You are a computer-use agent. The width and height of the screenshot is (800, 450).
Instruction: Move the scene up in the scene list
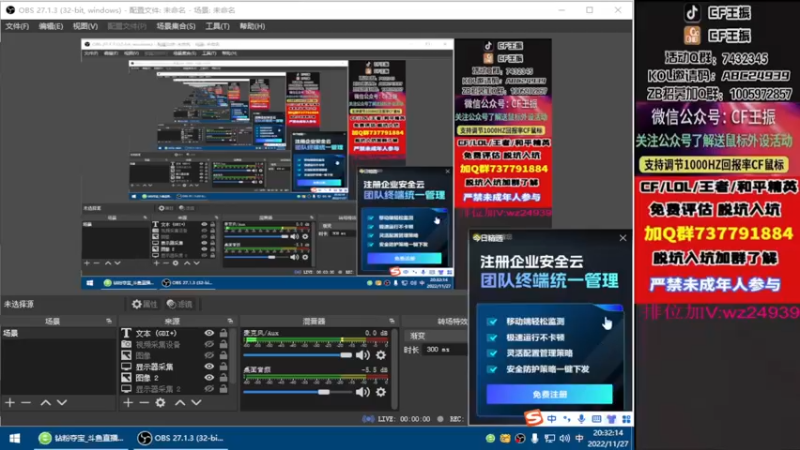pyautogui.click(x=45, y=403)
